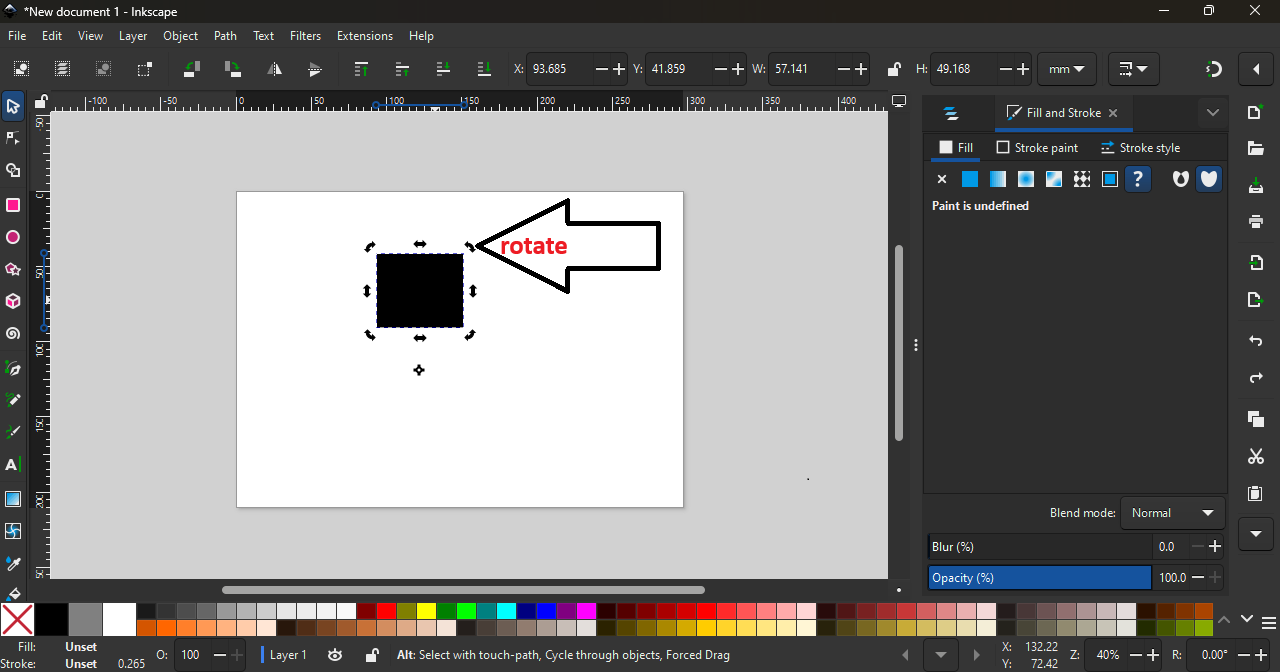Decrease the width W value

[844, 69]
